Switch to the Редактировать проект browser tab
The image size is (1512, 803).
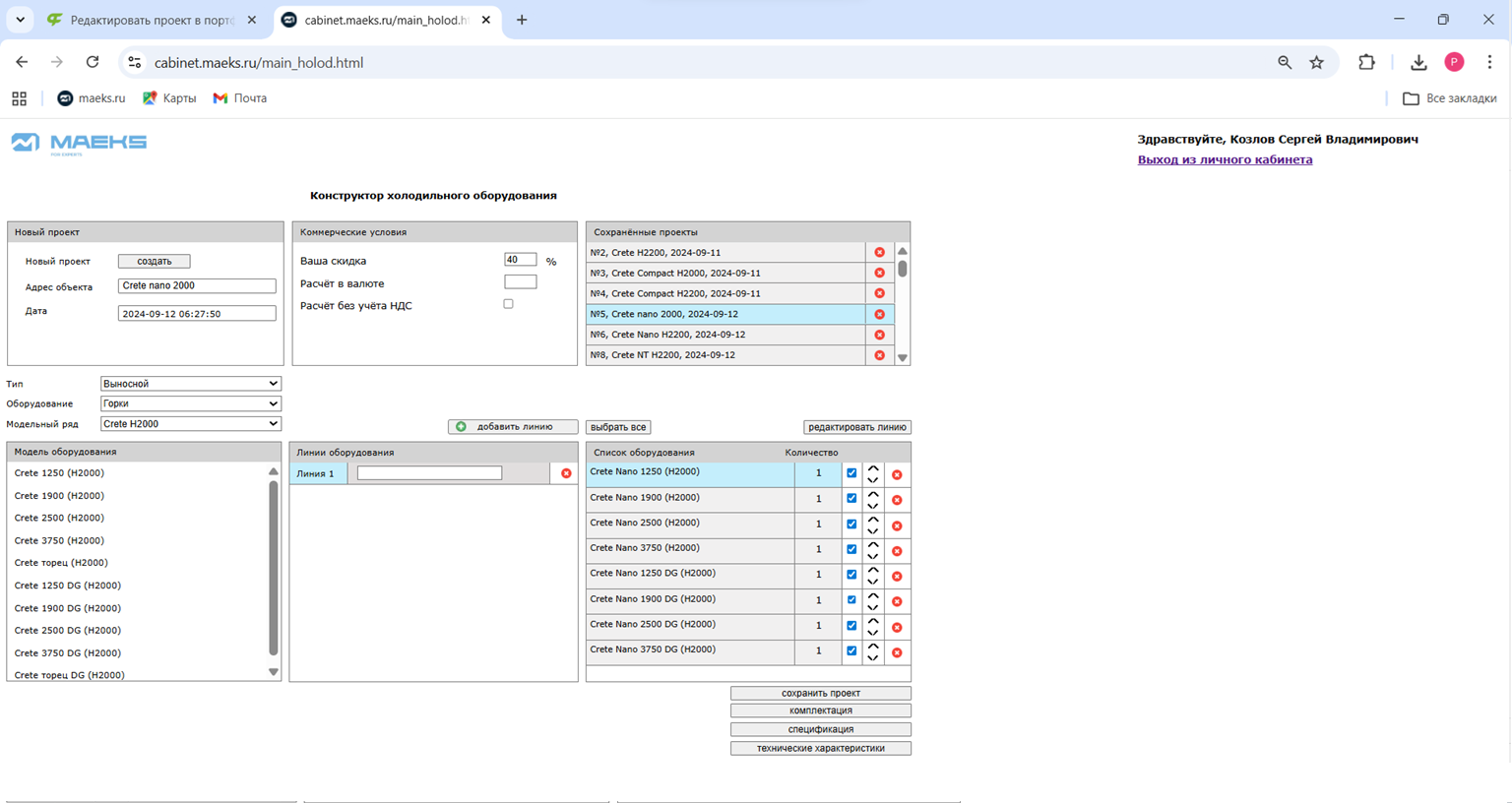coord(153,20)
